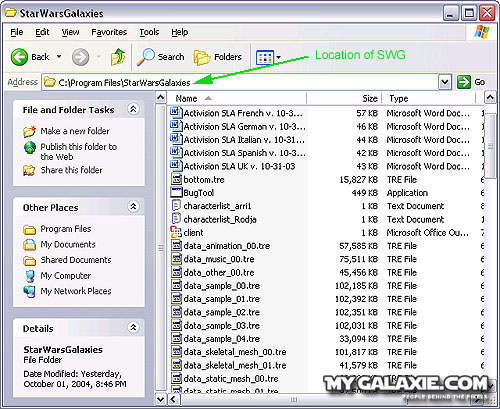
Task: Open the Forward history dropdown arrow
Action: (x=99, y=57)
